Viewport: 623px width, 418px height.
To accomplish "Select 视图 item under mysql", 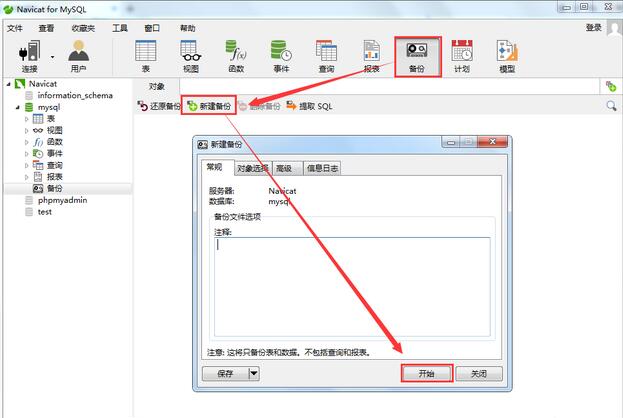I will pyautogui.click(x=48, y=130).
